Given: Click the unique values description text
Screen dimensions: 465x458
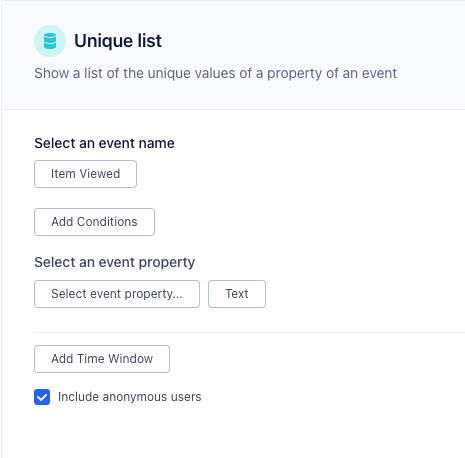Looking at the screenshot, I should [x=216, y=73].
